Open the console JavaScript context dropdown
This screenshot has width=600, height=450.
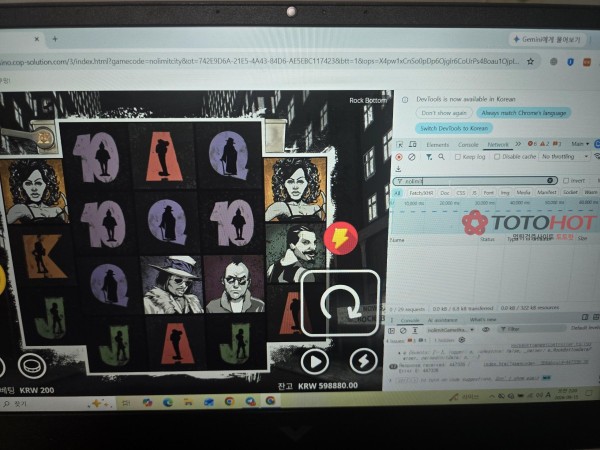coord(450,329)
